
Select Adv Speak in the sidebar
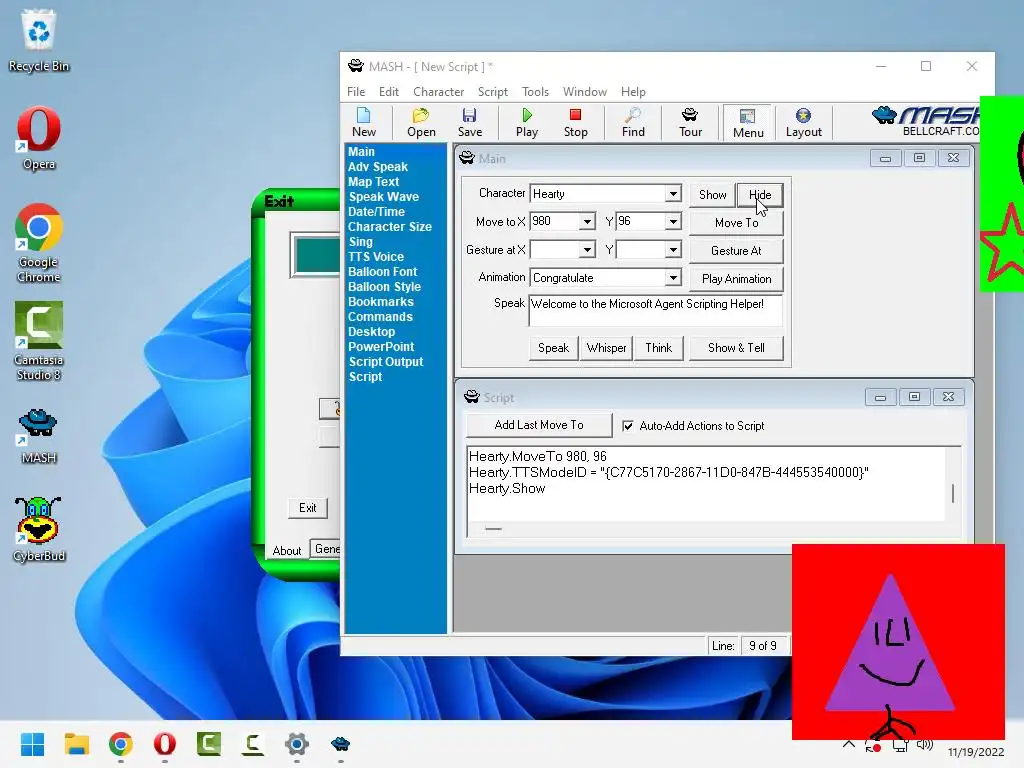click(377, 167)
